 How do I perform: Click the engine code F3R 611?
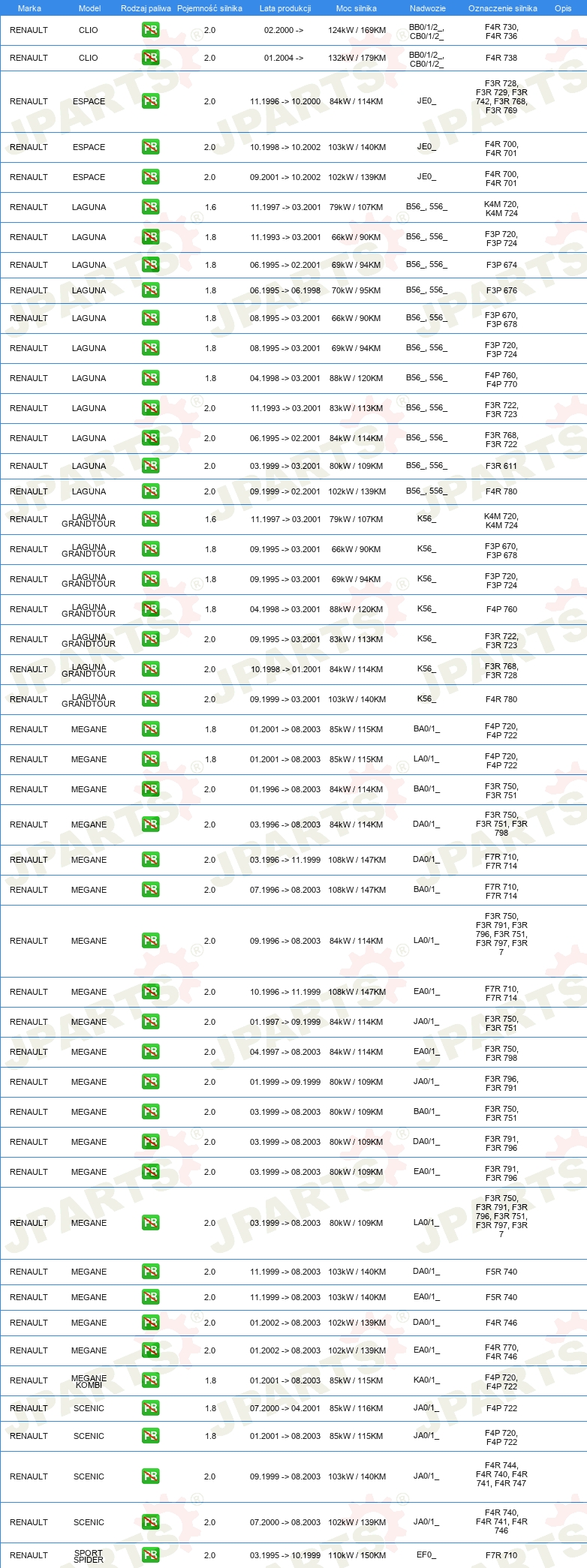point(501,466)
